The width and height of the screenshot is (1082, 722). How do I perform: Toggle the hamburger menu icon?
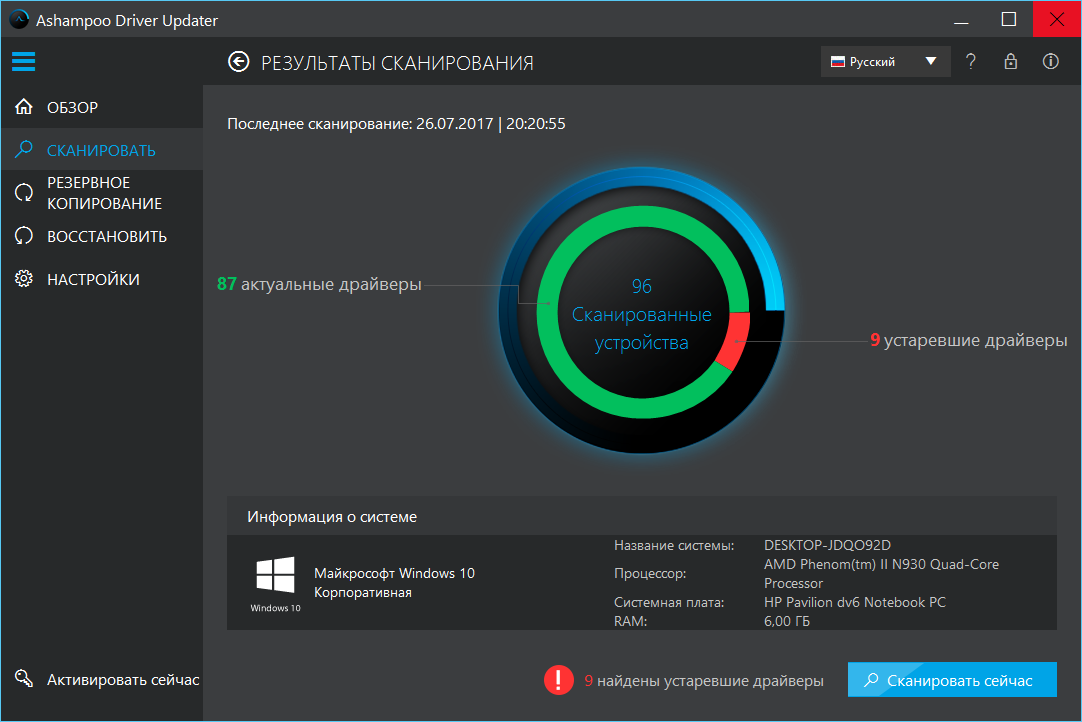pos(23,61)
